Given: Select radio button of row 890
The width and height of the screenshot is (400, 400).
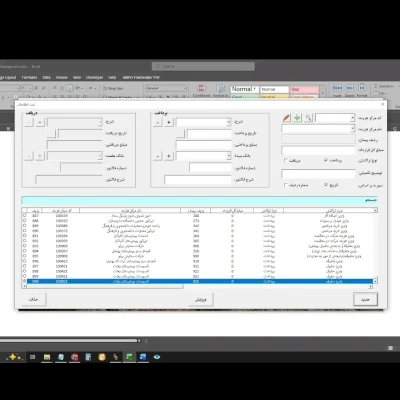Looking at the screenshot, I should coord(24,231).
